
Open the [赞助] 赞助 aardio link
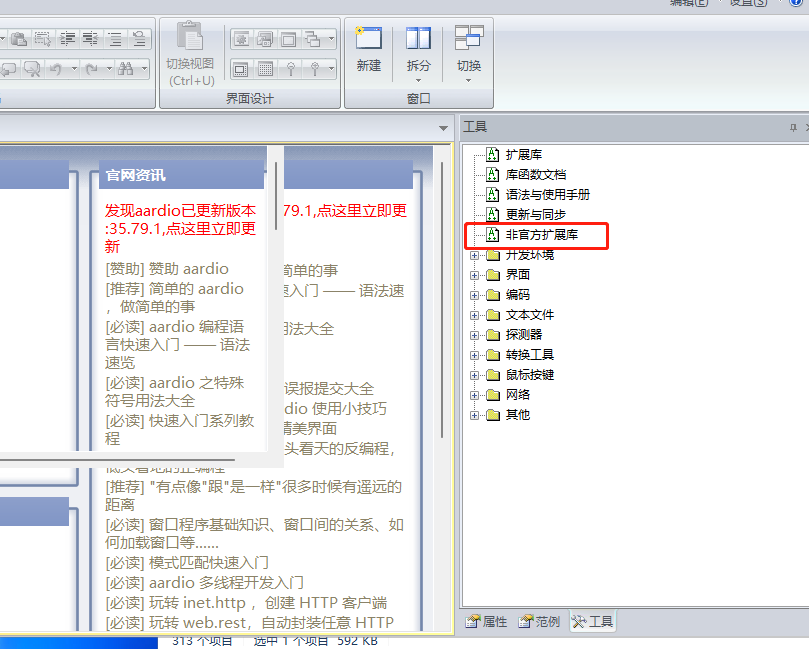pos(167,269)
